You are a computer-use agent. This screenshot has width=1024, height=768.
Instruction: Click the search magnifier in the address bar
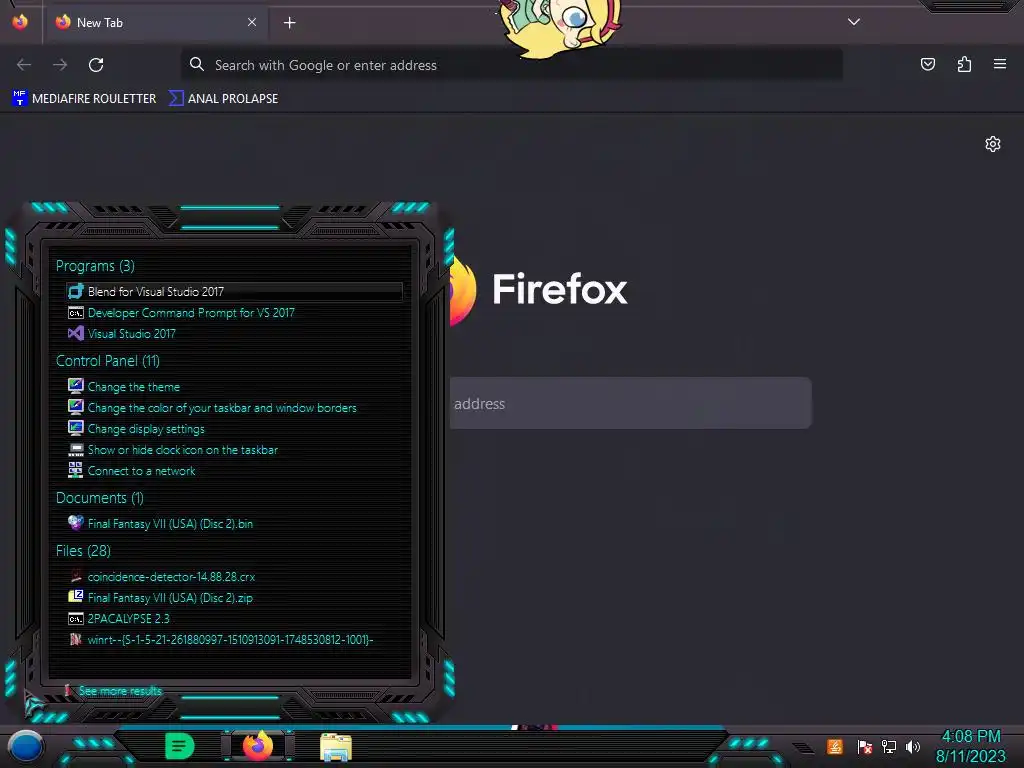[197, 64]
